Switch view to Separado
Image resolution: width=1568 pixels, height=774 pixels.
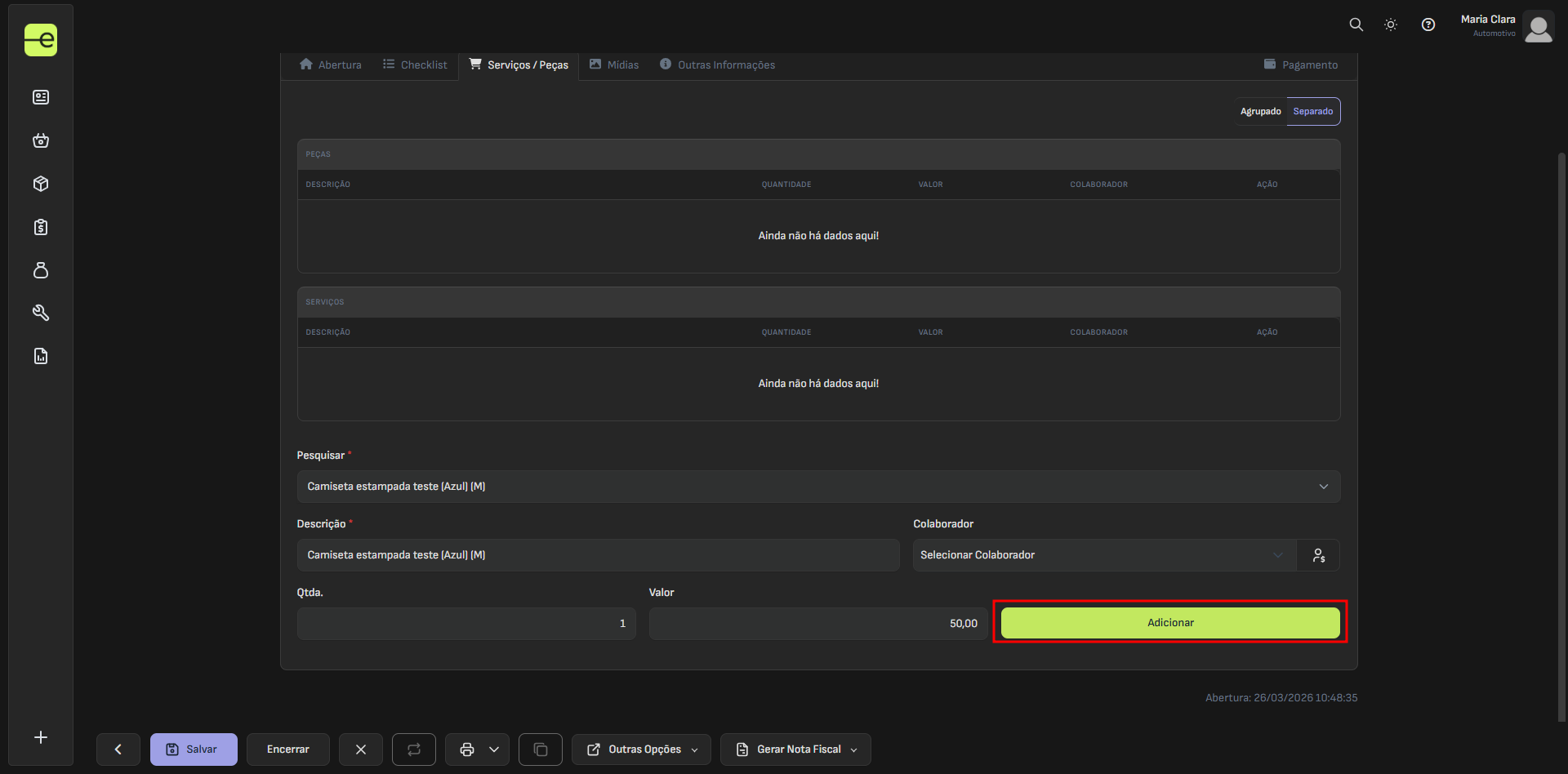click(x=1312, y=112)
